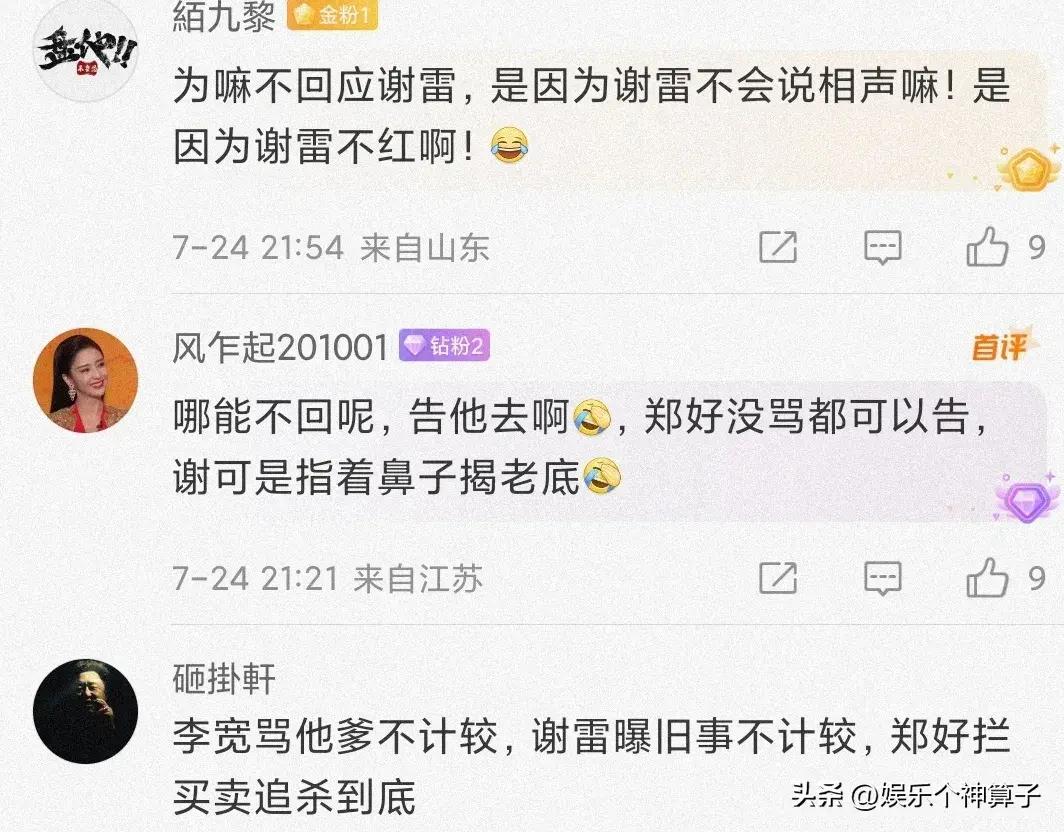This screenshot has height=832, width=1064.
Task: Tap the 金粉1 badge
Action: coord(331,15)
